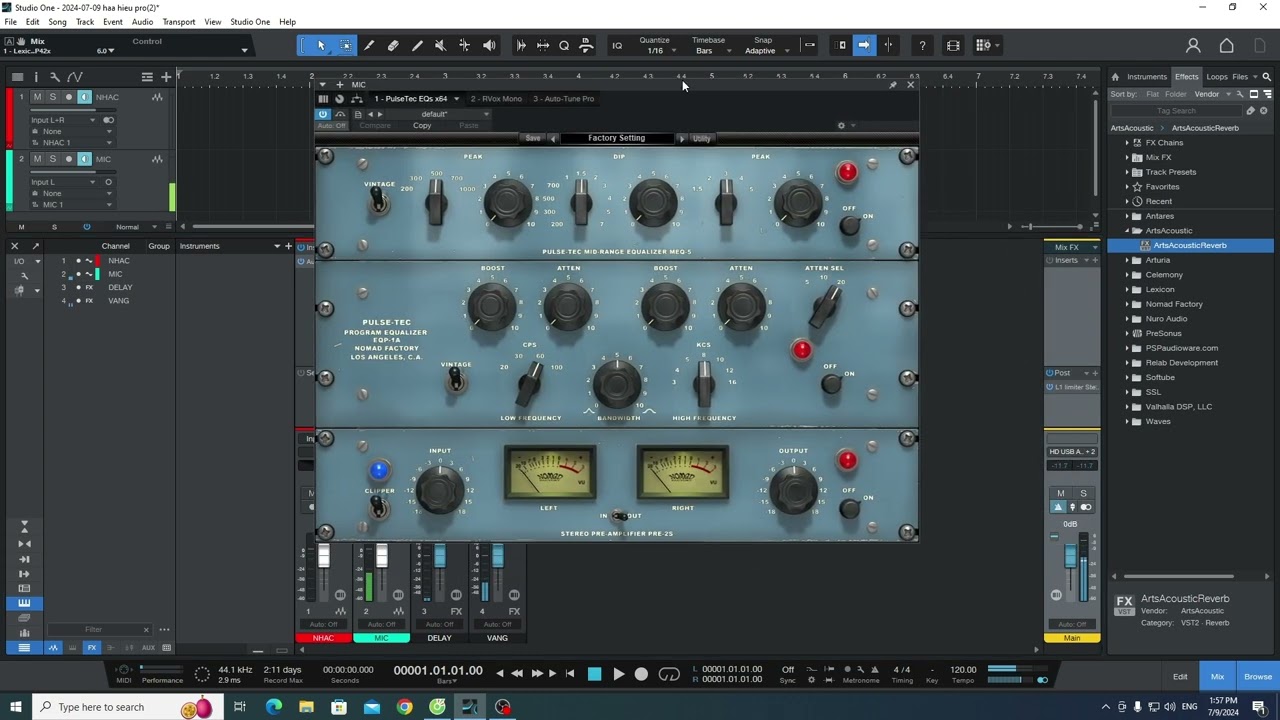Screen dimensions: 1280x720
Task: Mute the NHAC track
Action: click(x=37, y=97)
